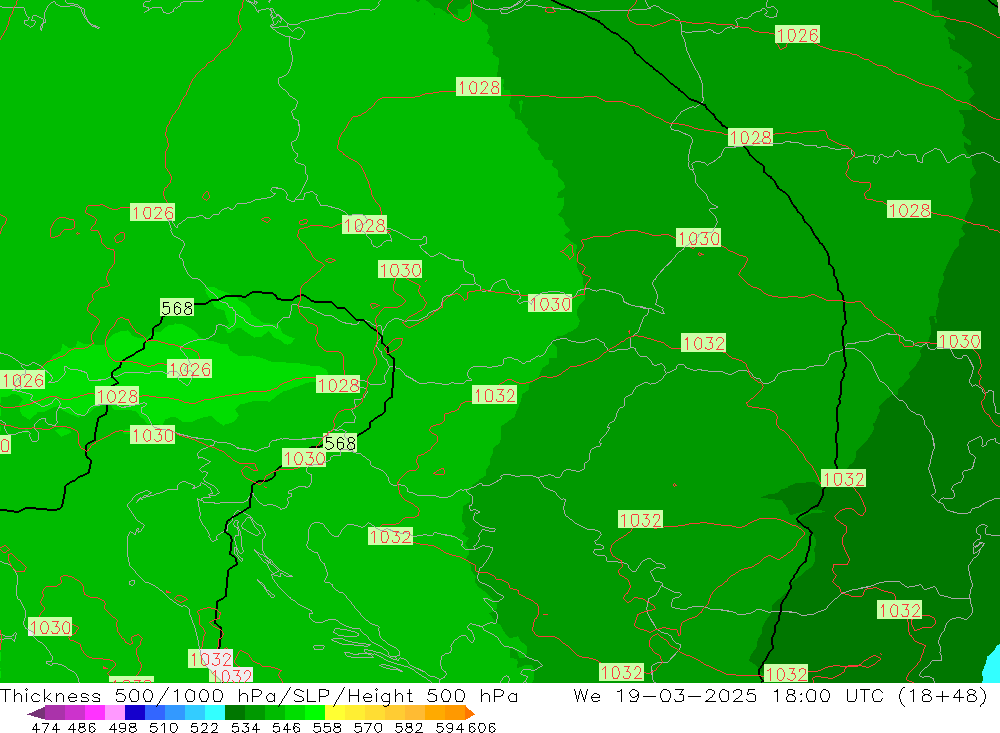Click the legend value 546
Screen dimensions: 1000x733
[x=286, y=727]
